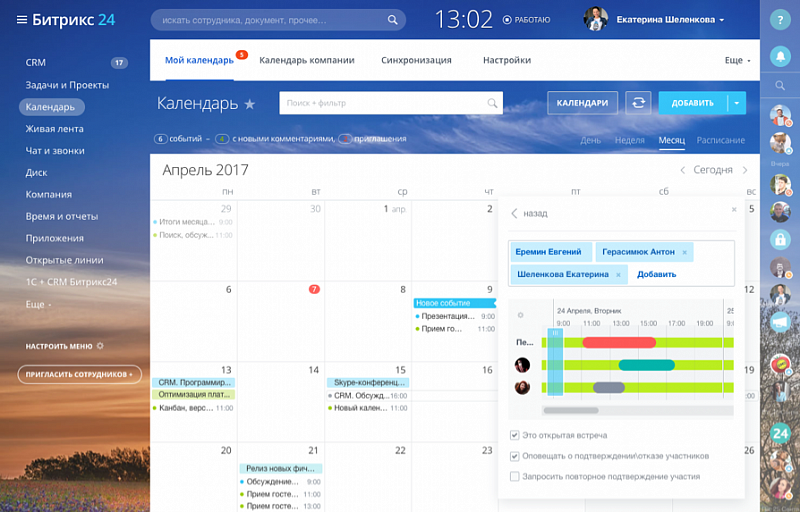Uncheck 'Это открытая встреча' checkbox
This screenshot has width=800, height=512.
click(x=515, y=435)
